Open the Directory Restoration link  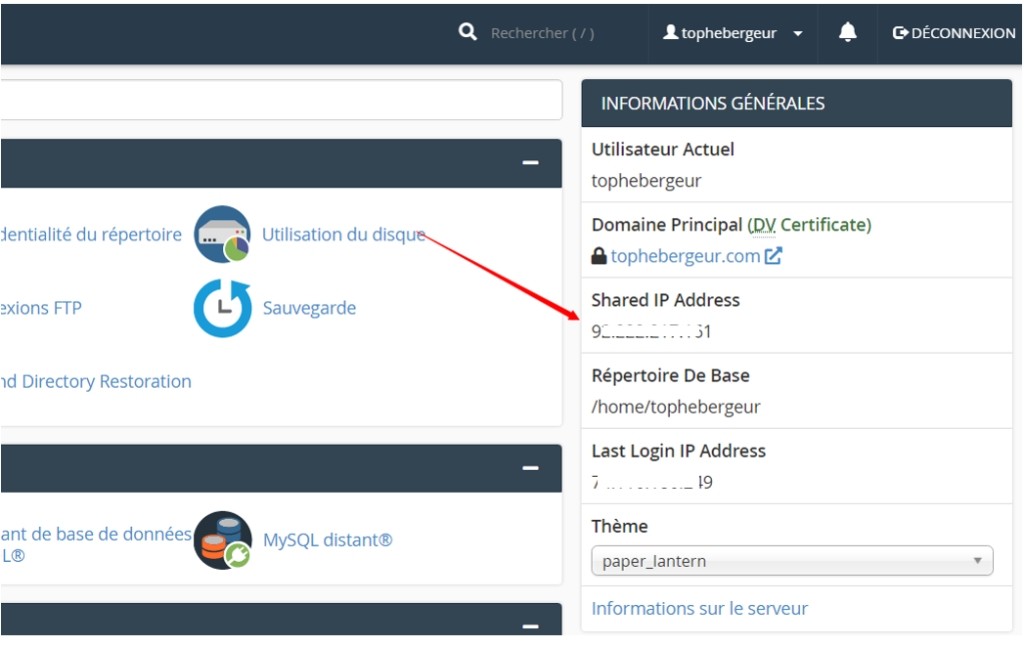(96, 381)
